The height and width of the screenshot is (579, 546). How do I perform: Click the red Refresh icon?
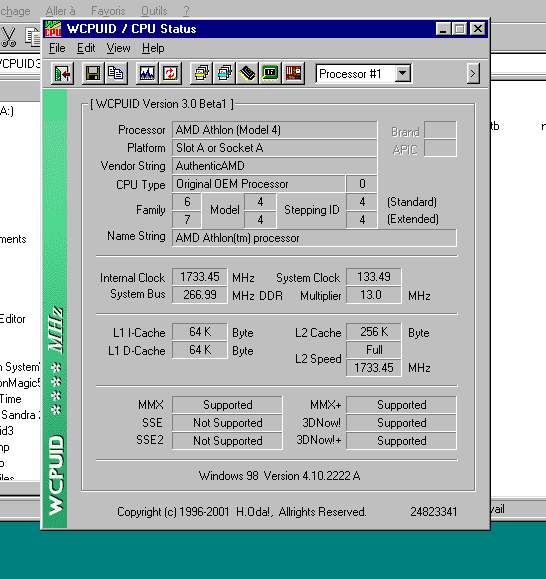tap(170, 74)
